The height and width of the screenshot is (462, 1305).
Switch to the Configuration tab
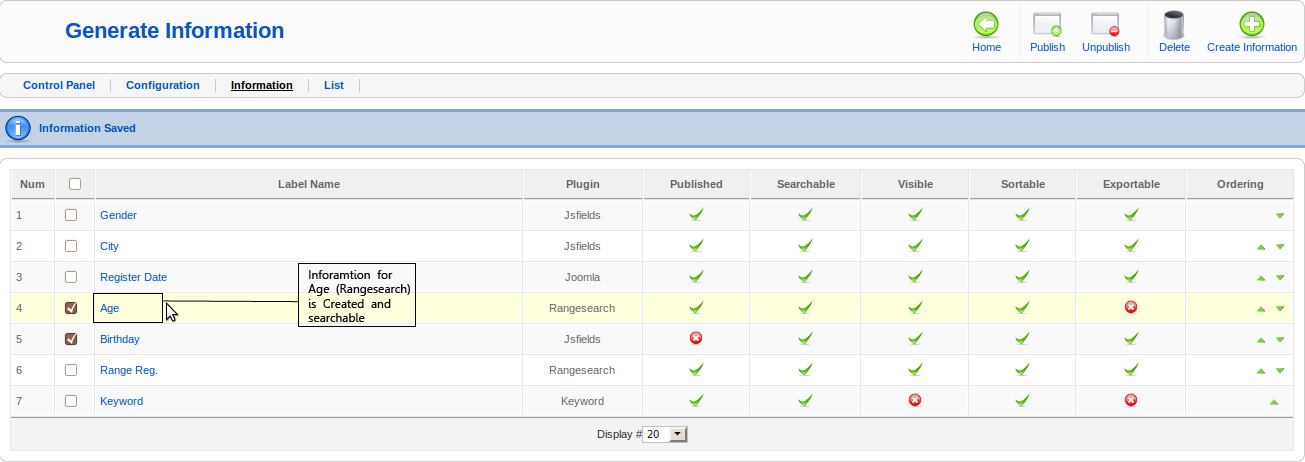[x=163, y=86]
